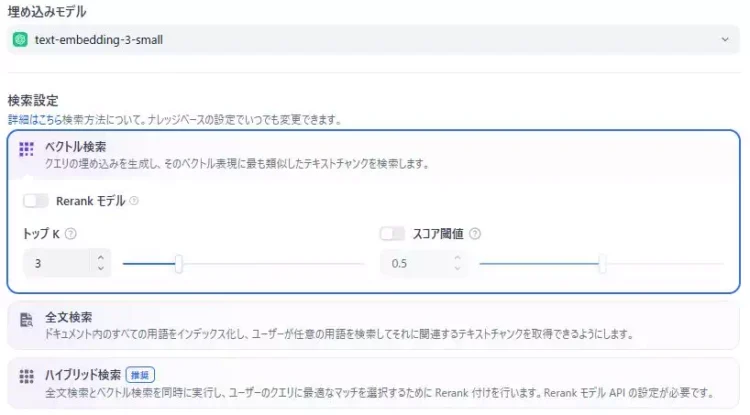Expand the embedding model chevron arrow
The width and height of the screenshot is (750, 415).
point(725,40)
